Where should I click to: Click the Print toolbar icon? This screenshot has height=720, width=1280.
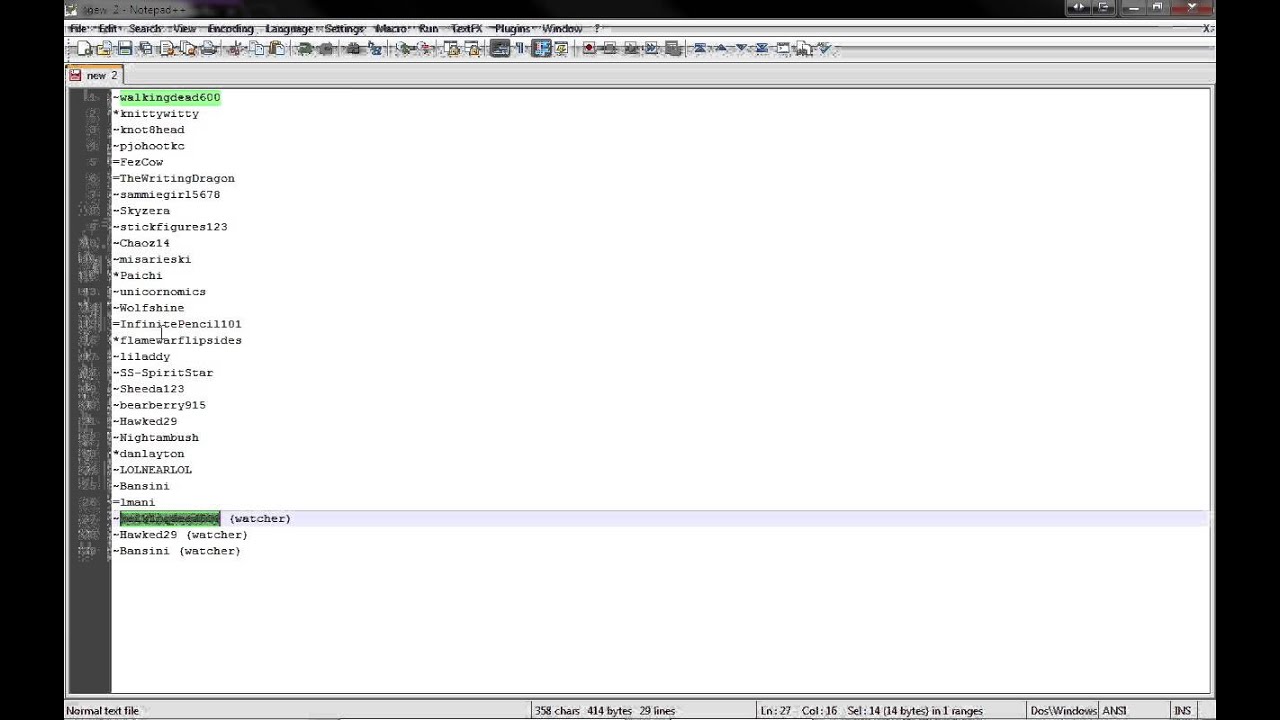coord(208,48)
